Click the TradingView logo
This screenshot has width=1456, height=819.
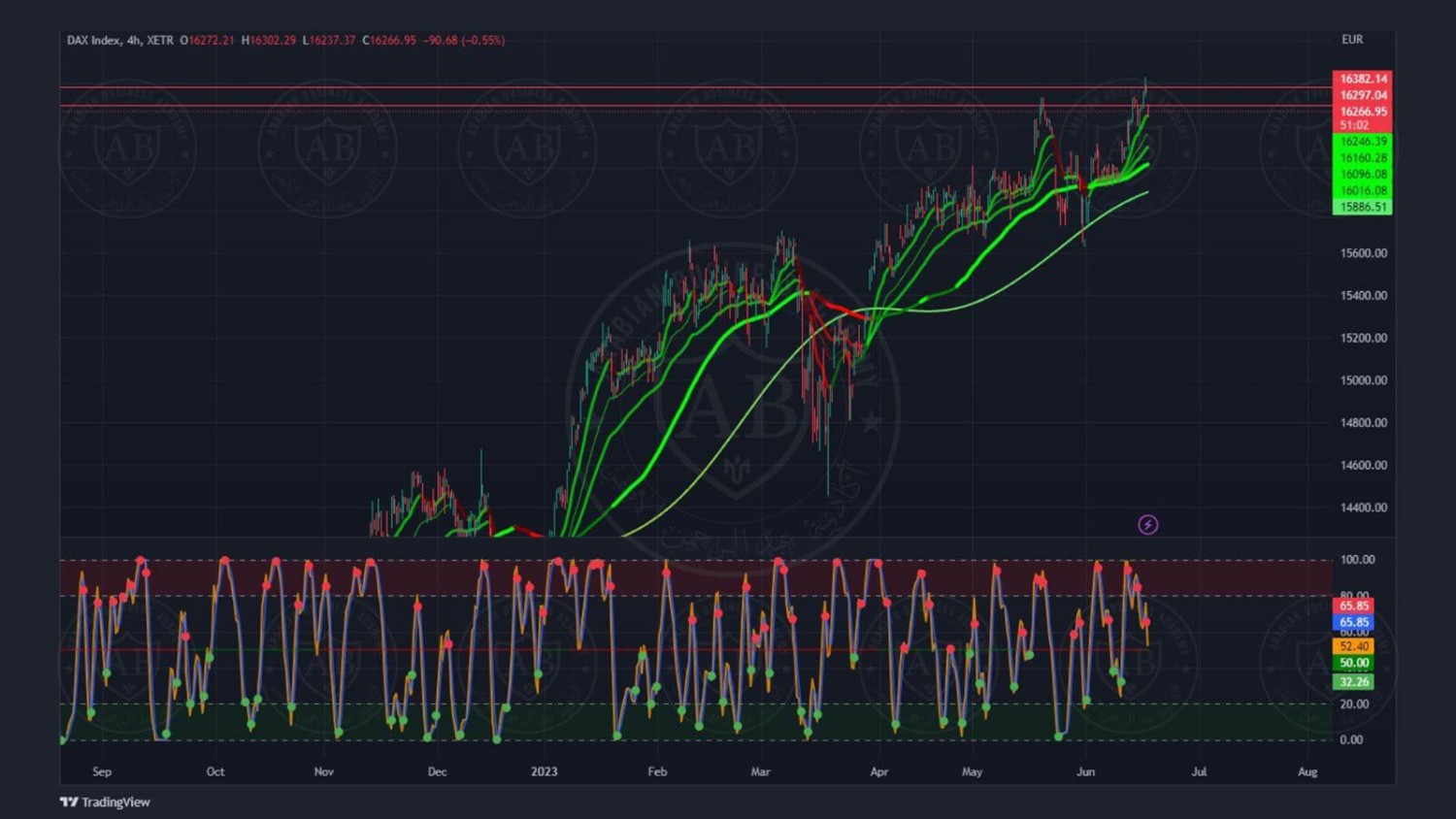(105, 802)
